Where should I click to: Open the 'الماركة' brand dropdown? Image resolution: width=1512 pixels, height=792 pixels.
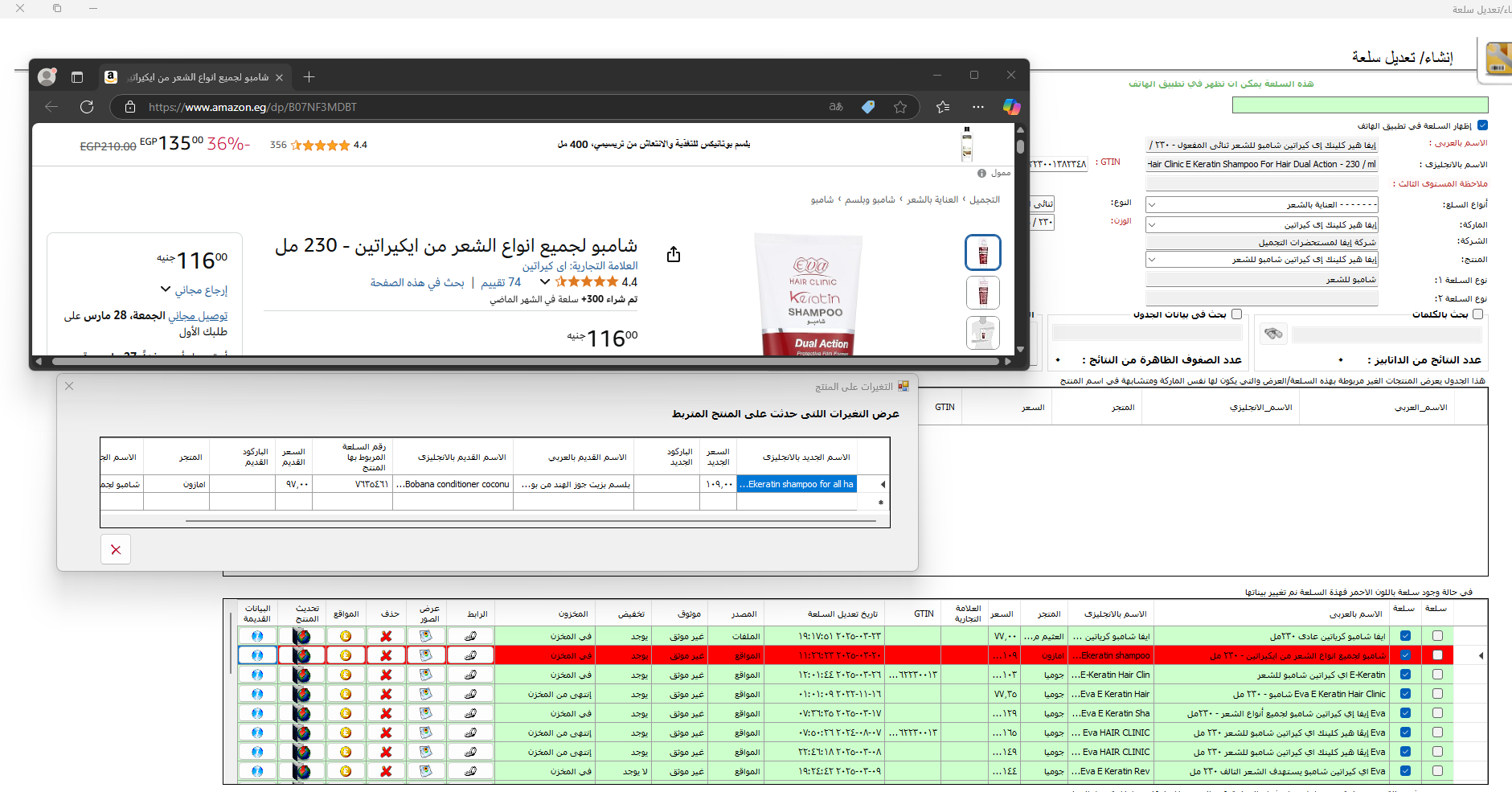coord(1152,225)
